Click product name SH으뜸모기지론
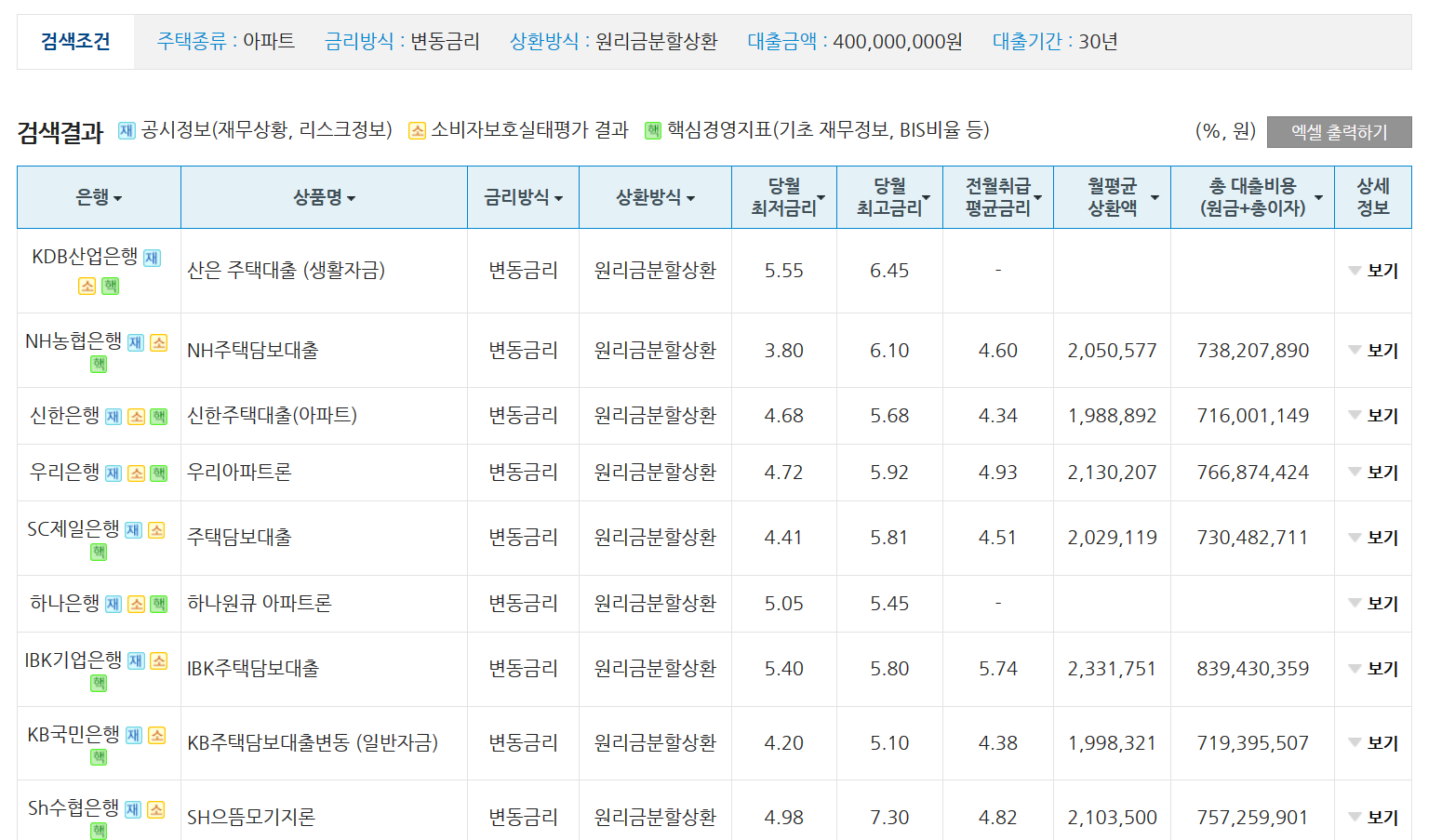This screenshot has height=840, width=1455. (x=251, y=818)
